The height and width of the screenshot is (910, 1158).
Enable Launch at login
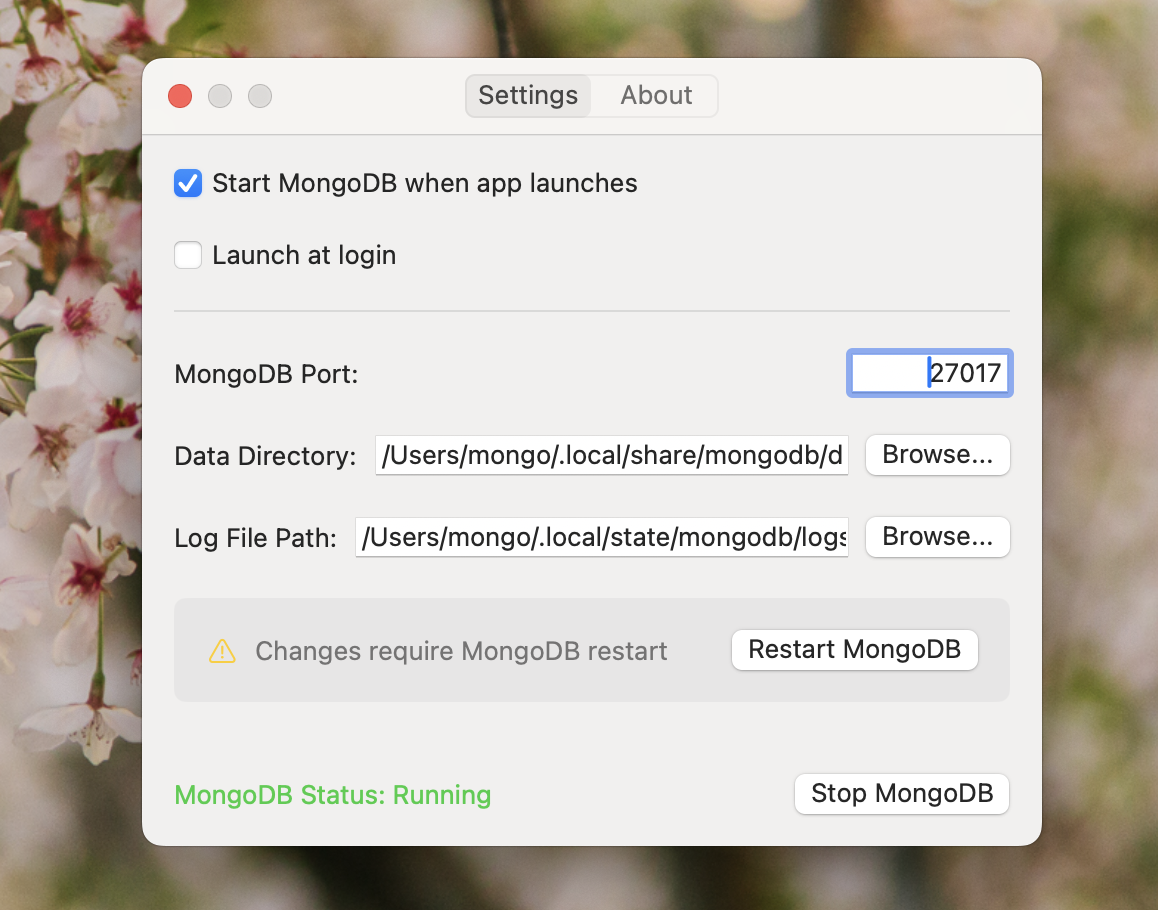tap(187, 255)
